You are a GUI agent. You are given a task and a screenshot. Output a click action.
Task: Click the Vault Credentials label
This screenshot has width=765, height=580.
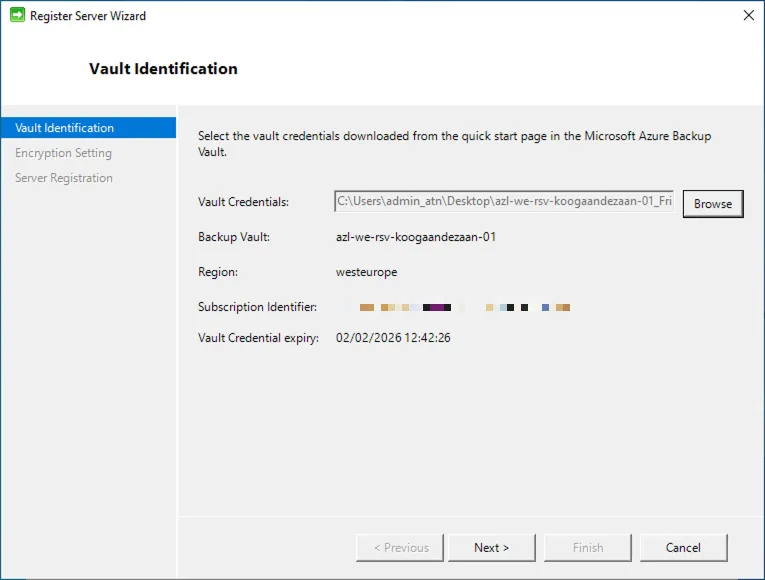pyautogui.click(x=243, y=202)
